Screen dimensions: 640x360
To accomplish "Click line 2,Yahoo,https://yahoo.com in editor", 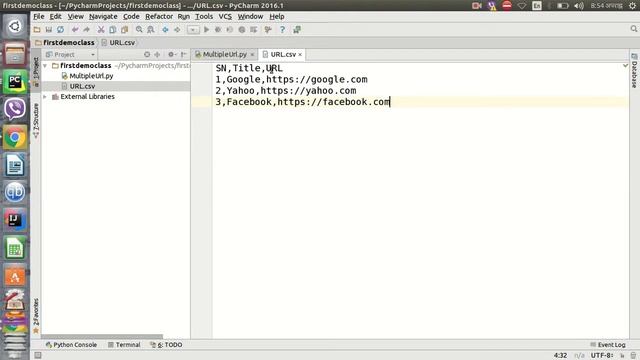I will pos(286,91).
